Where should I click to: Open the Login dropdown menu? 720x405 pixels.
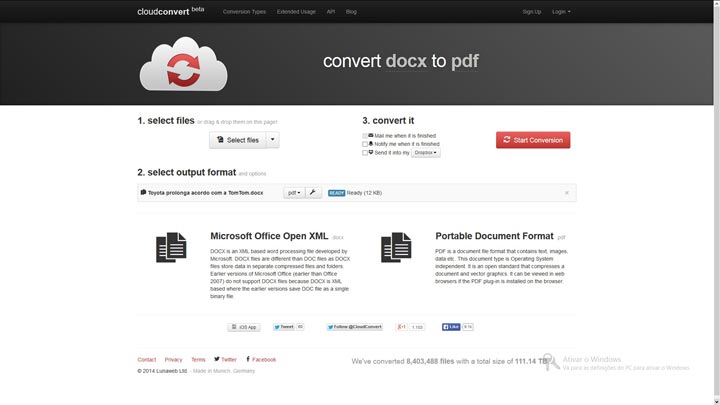[561, 12]
